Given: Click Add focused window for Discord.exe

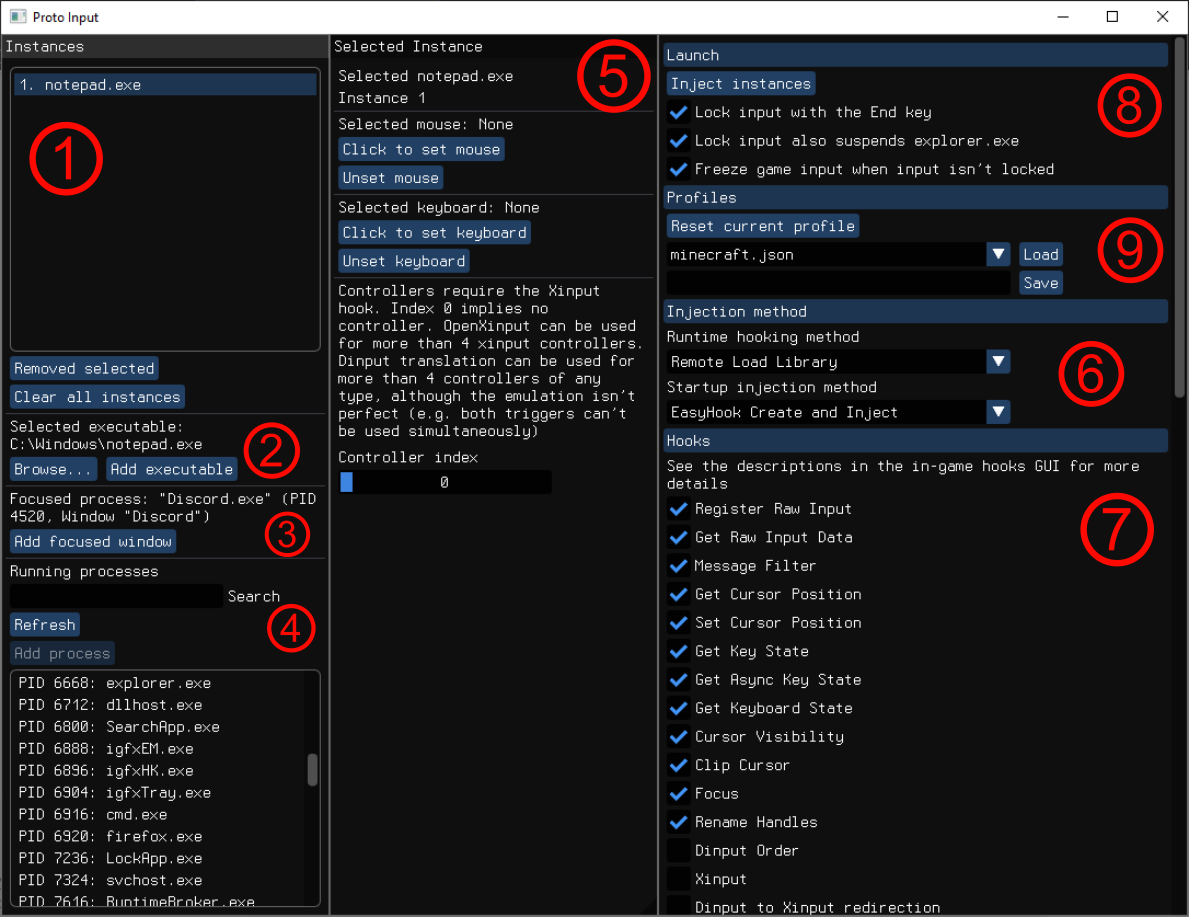Looking at the screenshot, I should 92,541.
